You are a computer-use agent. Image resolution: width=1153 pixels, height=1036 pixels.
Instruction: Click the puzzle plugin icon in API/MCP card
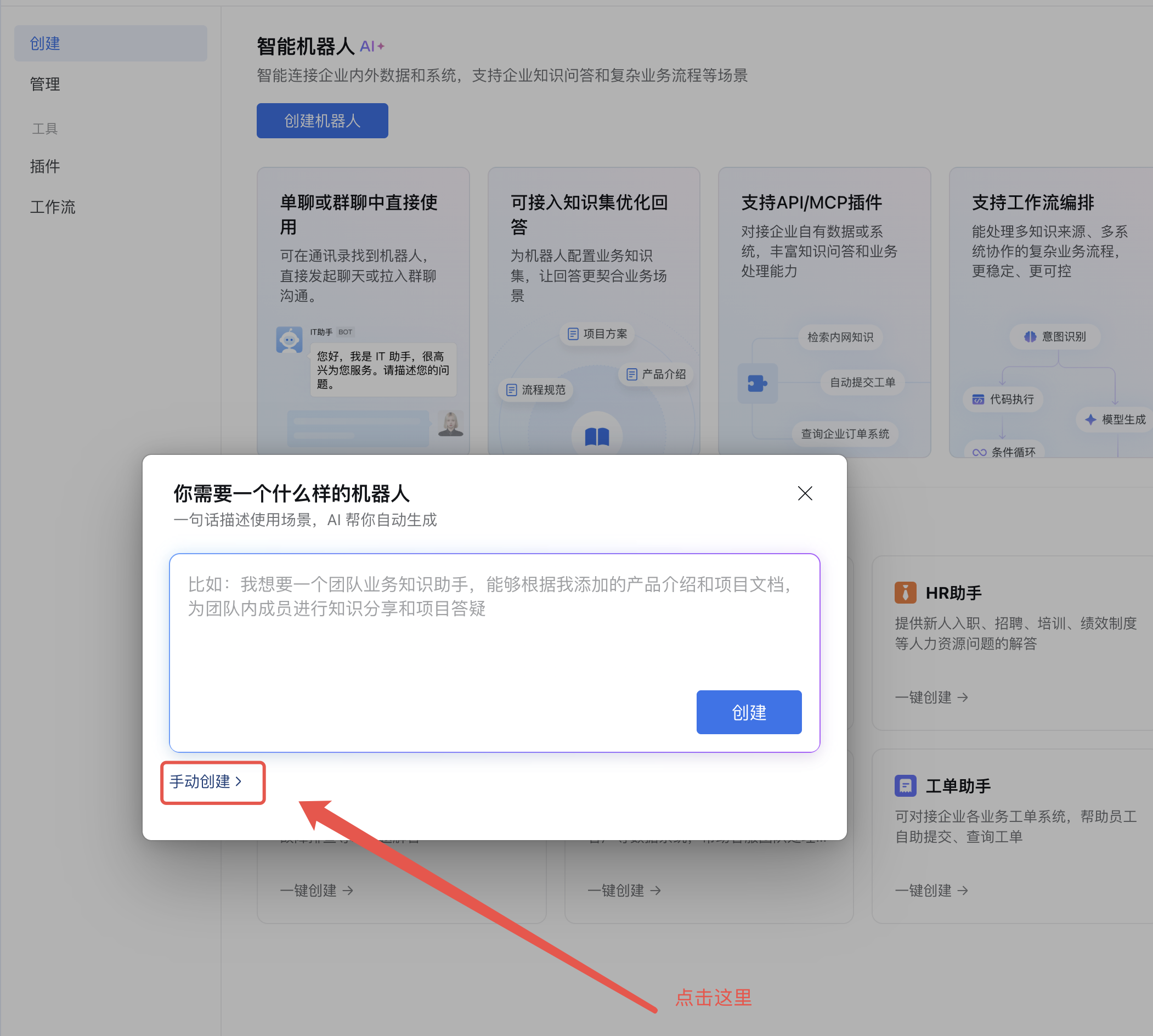click(x=757, y=383)
